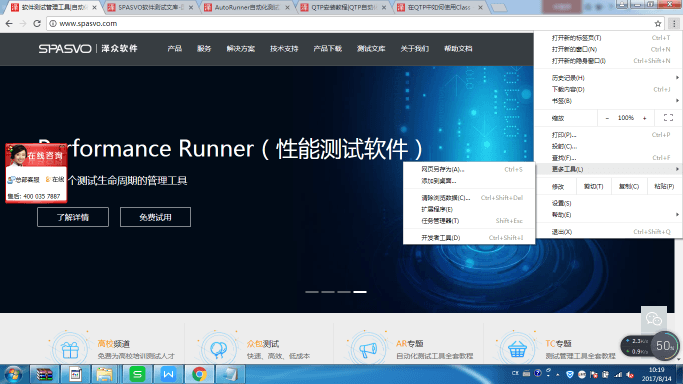
Task: Open WPS Writer from the taskbar
Action: (x=169, y=374)
